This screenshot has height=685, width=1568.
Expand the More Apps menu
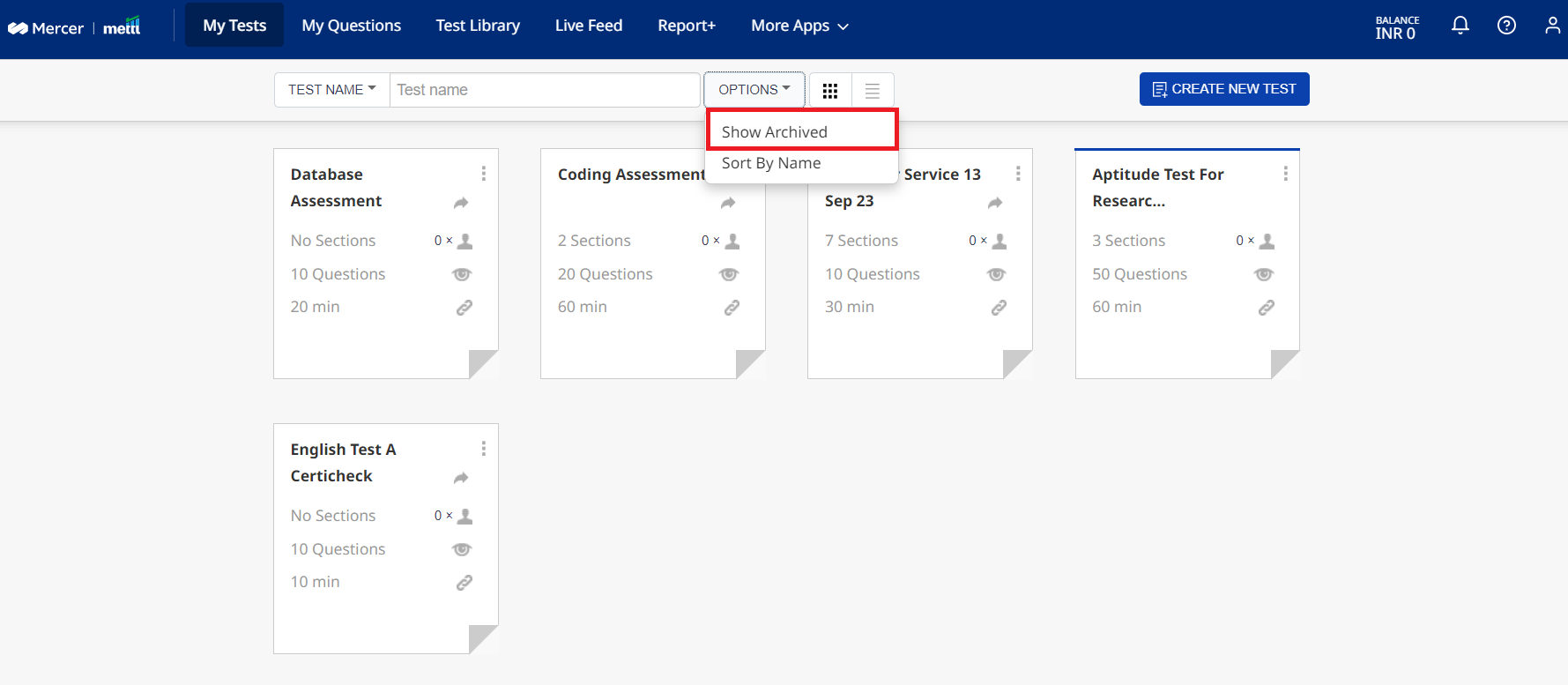coord(799,26)
